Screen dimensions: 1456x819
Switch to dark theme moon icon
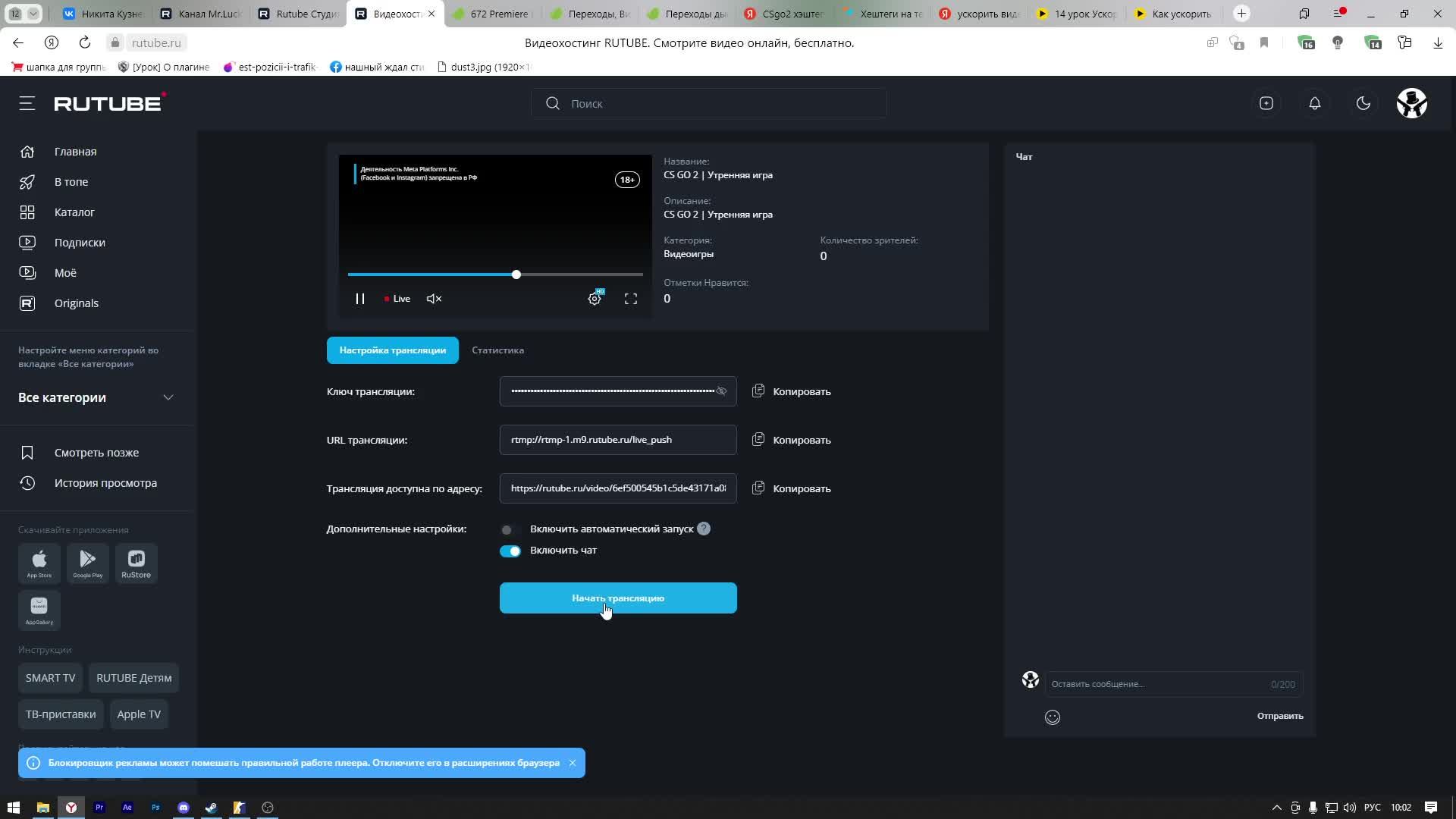[x=1363, y=103]
